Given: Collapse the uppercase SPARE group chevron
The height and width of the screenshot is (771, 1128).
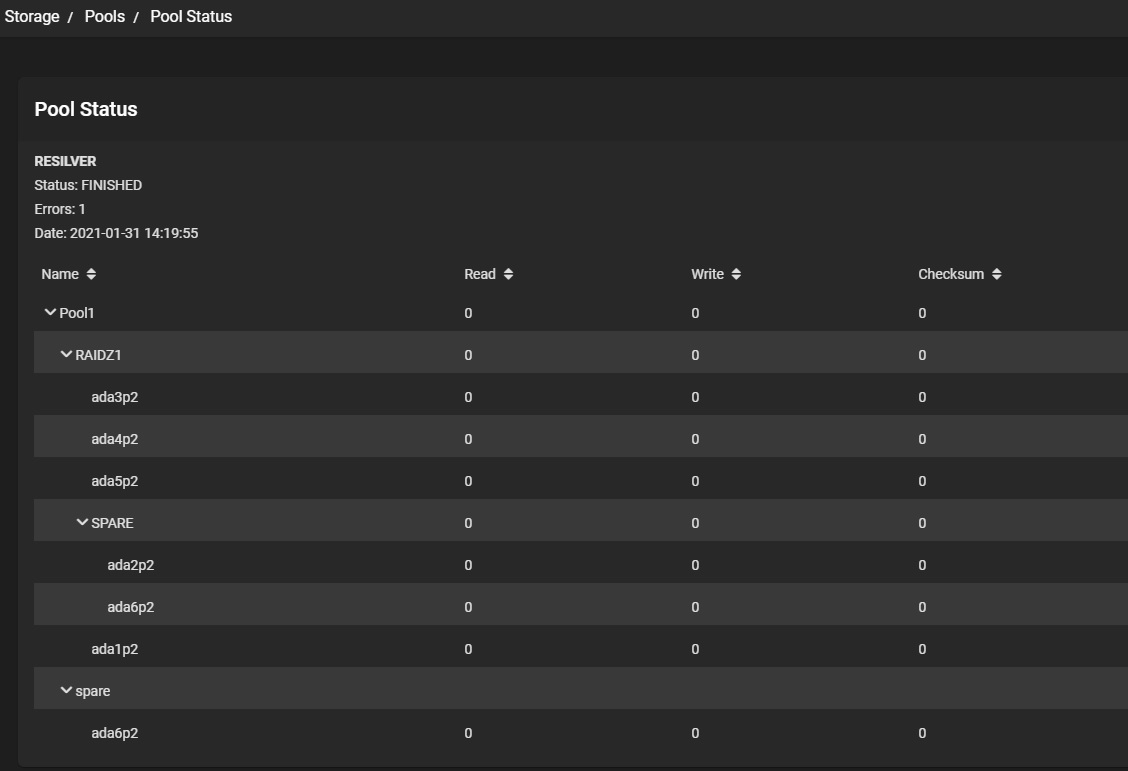Looking at the screenshot, I should tap(82, 523).
